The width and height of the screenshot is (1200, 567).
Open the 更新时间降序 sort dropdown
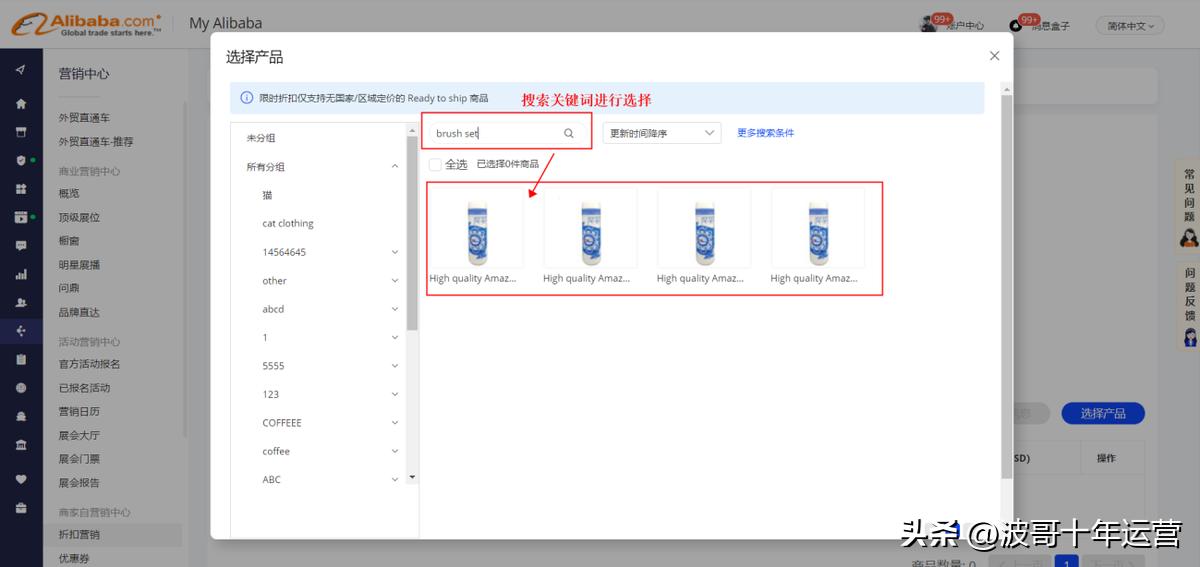pos(661,133)
